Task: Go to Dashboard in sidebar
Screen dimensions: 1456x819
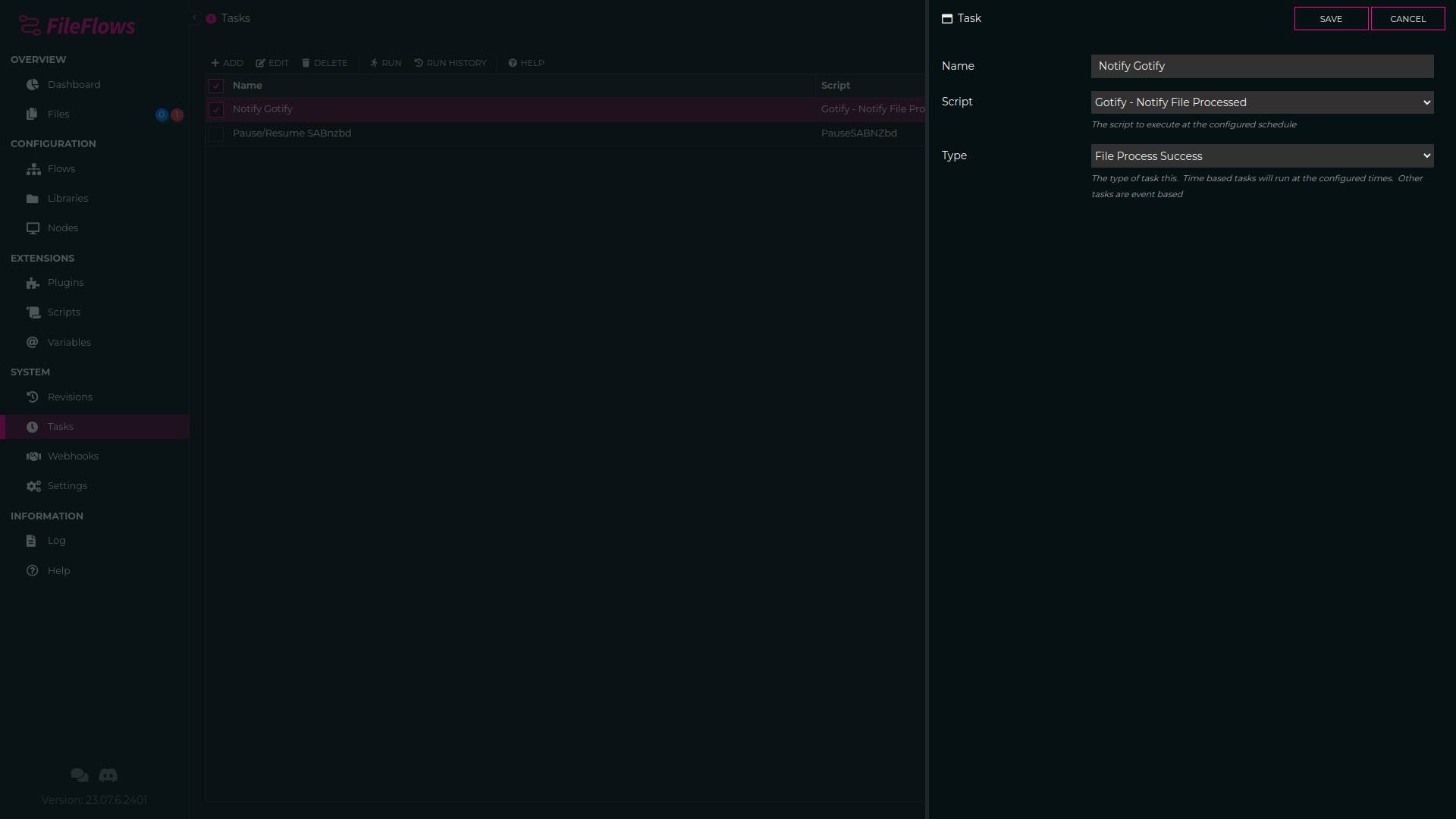Action: pos(74,85)
